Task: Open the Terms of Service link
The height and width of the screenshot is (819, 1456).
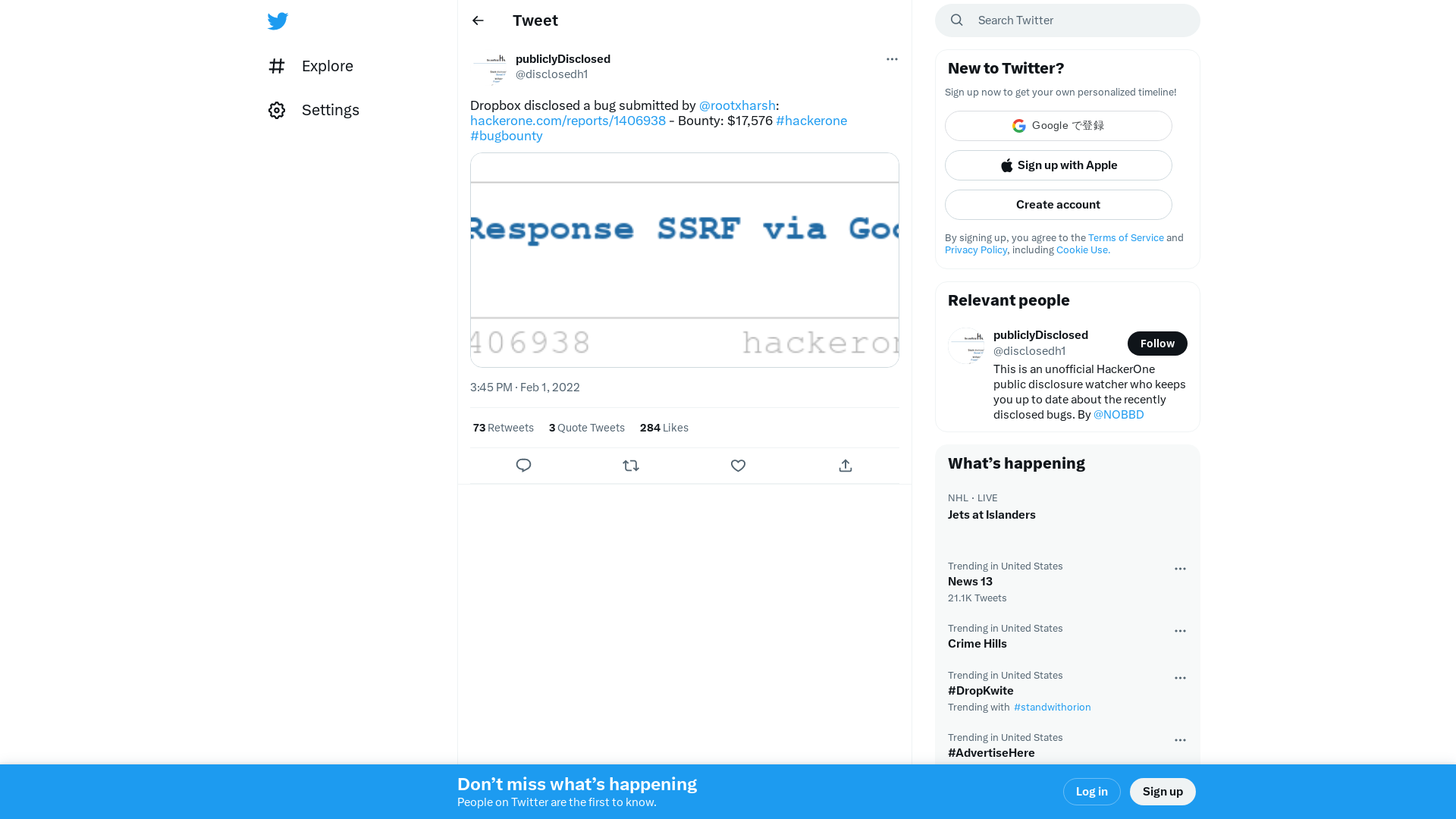Action: (1126, 237)
